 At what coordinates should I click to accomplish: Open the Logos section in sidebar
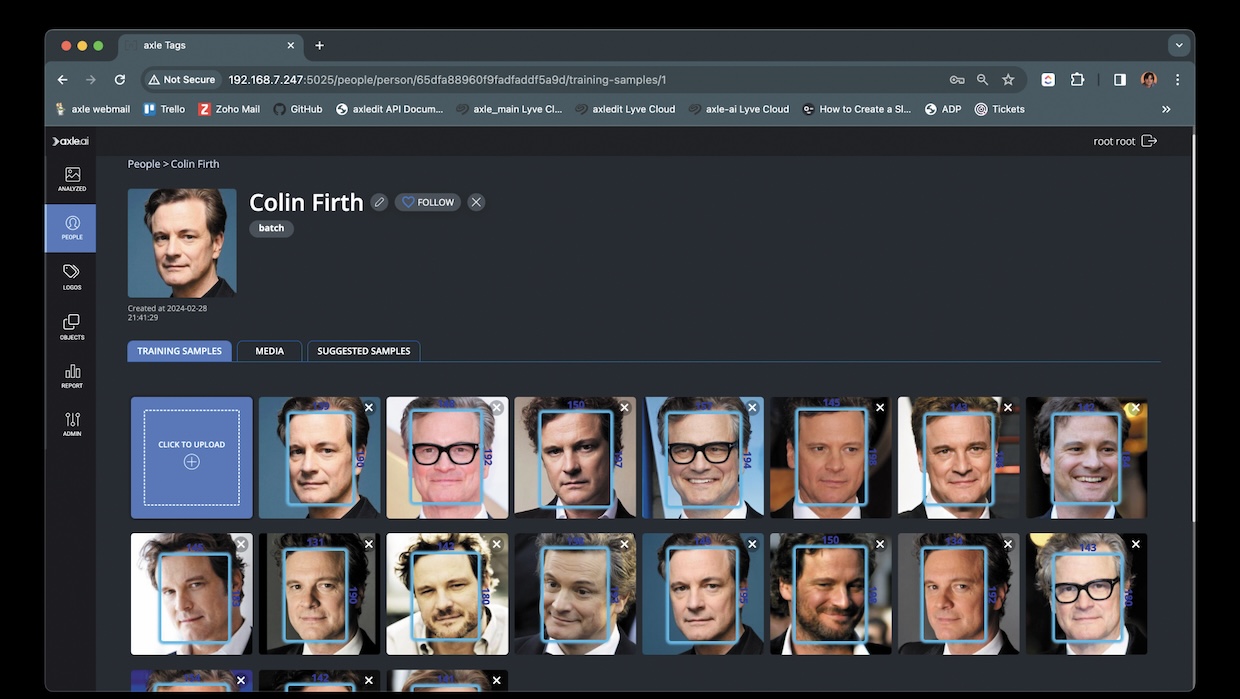point(72,277)
